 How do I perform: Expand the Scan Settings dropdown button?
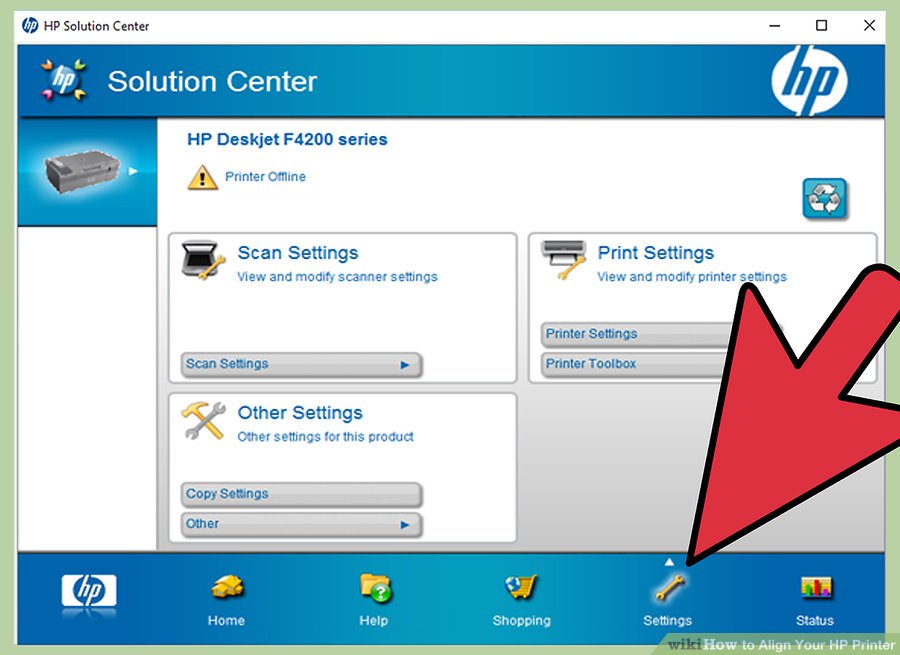[x=301, y=365]
